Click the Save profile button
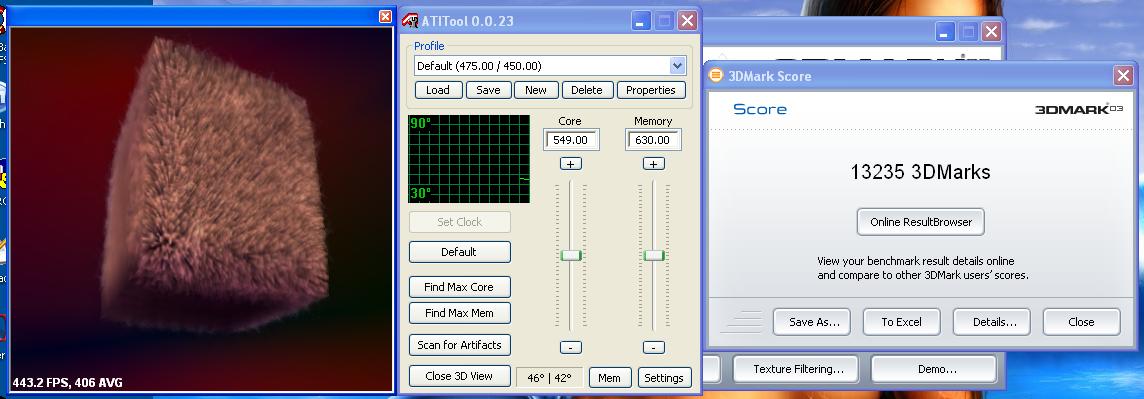This screenshot has height=399, width=1144. click(x=488, y=90)
